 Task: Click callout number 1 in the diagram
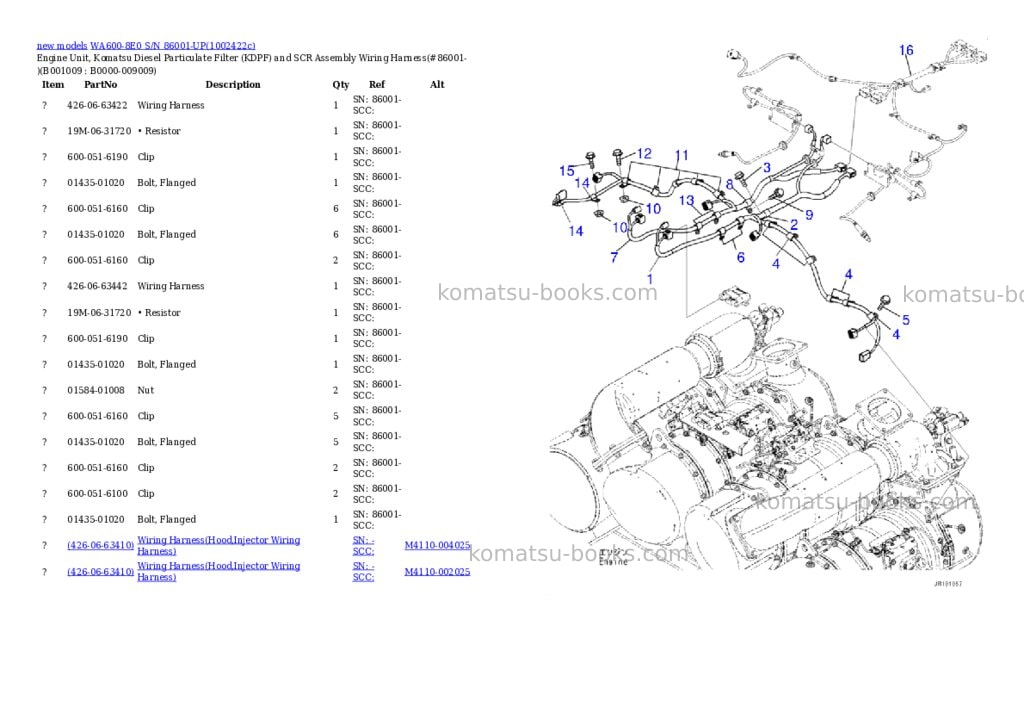650,279
